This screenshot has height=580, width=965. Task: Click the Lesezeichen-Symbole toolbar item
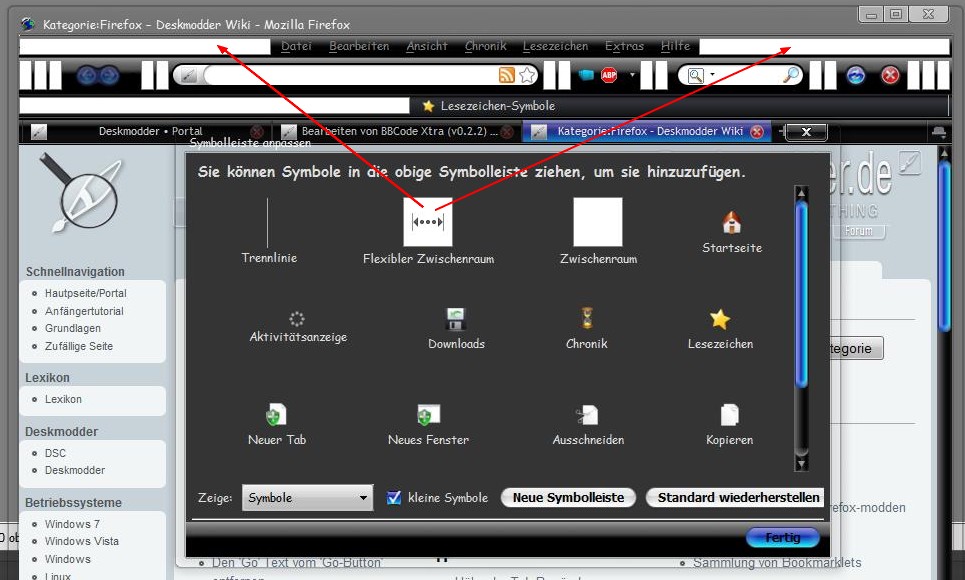point(489,106)
